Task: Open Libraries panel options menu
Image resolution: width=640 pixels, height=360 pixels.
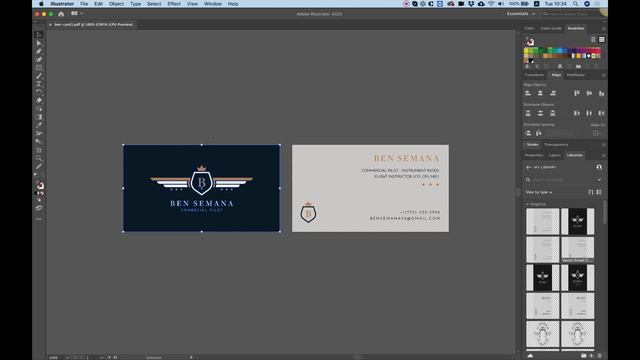Action: click(604, 155)
